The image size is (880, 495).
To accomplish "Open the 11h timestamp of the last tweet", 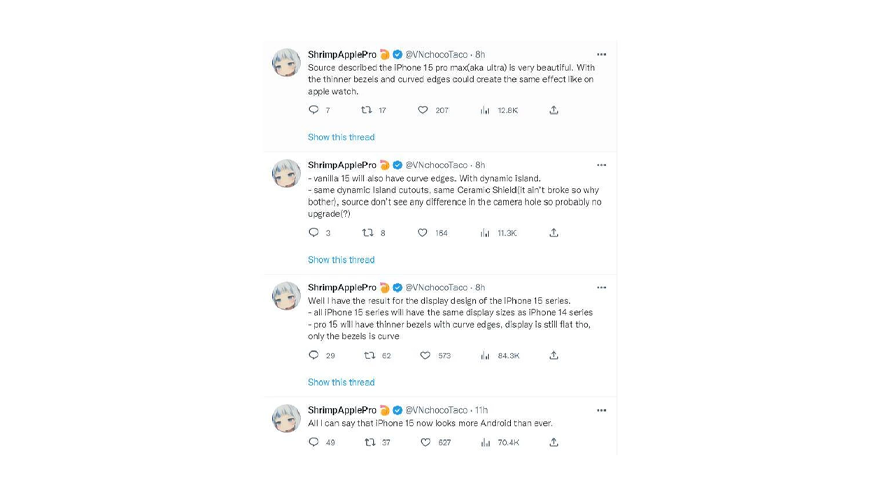I will click(482, 410).
